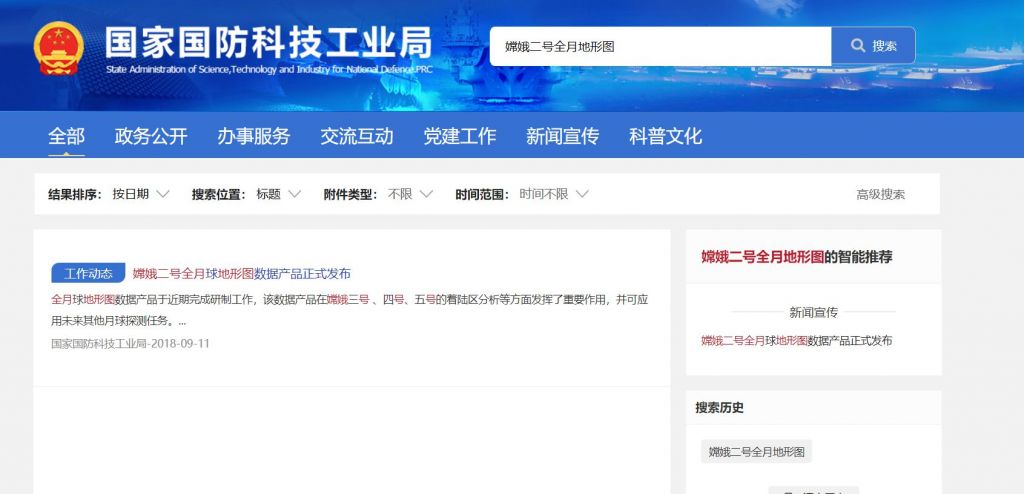Click the 搜索位置 label

(x=219, y=194)
